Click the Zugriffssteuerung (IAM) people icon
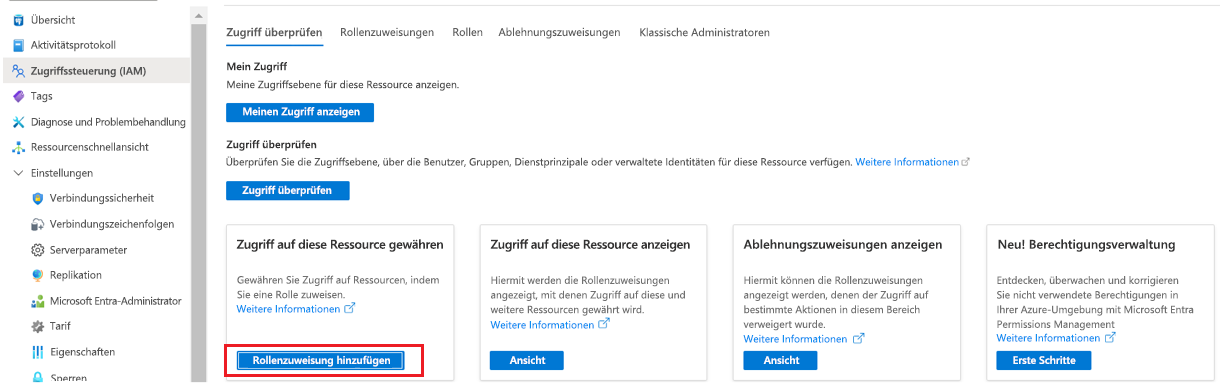 [18, 71]
